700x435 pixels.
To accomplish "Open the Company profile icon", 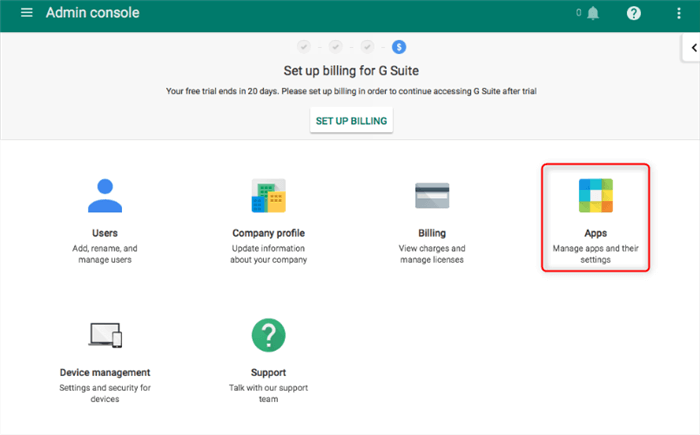I will 268,196.
